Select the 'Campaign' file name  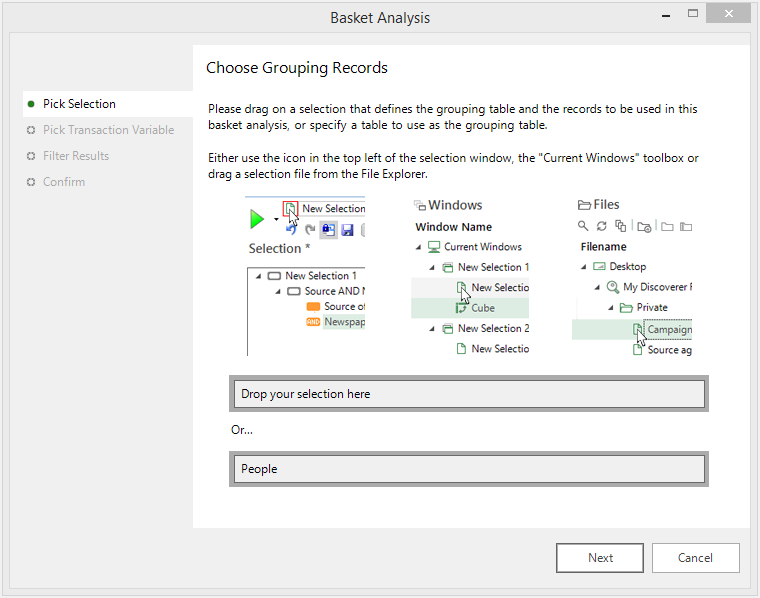(669, 330)
